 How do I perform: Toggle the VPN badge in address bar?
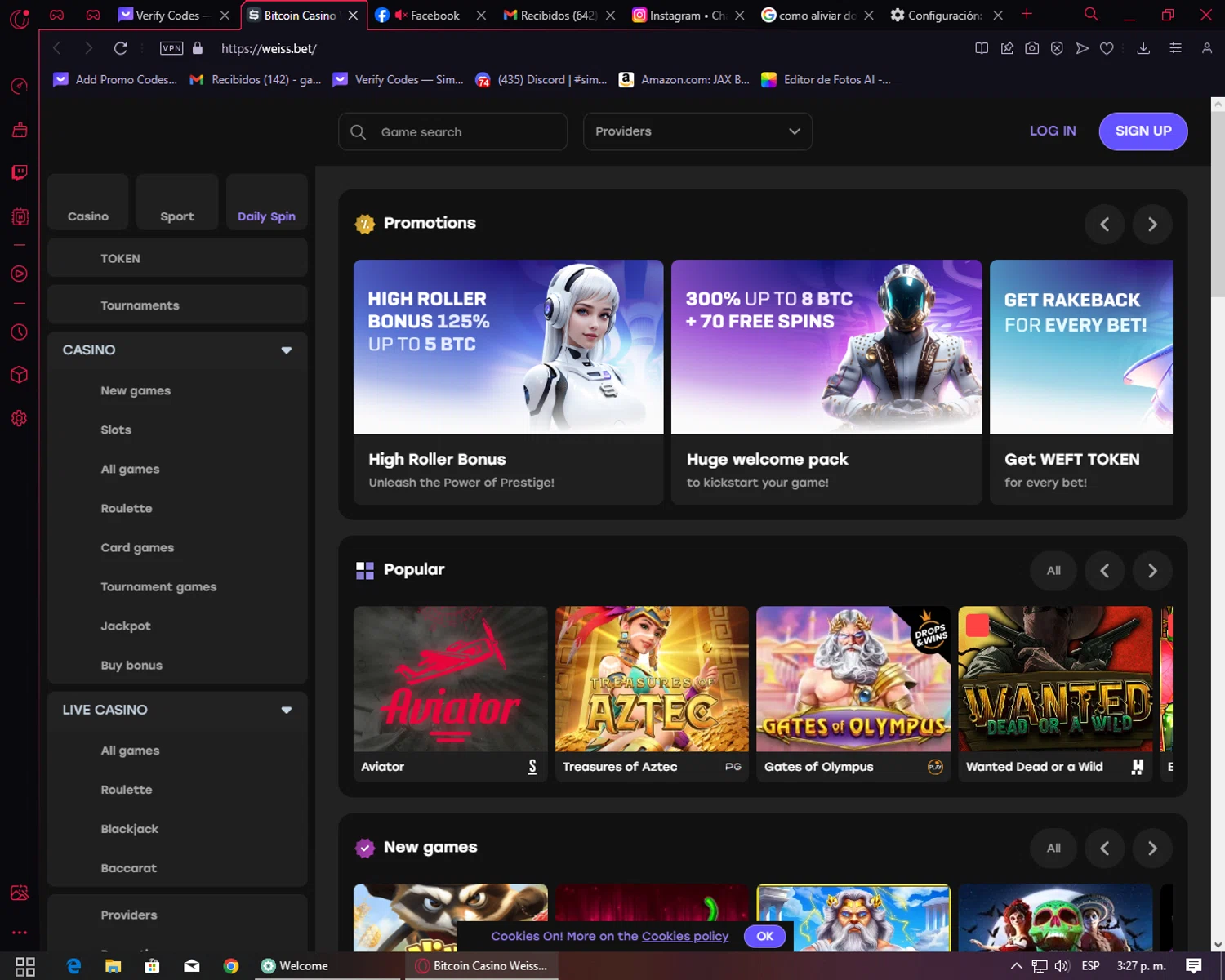click(x=171, y=48)
